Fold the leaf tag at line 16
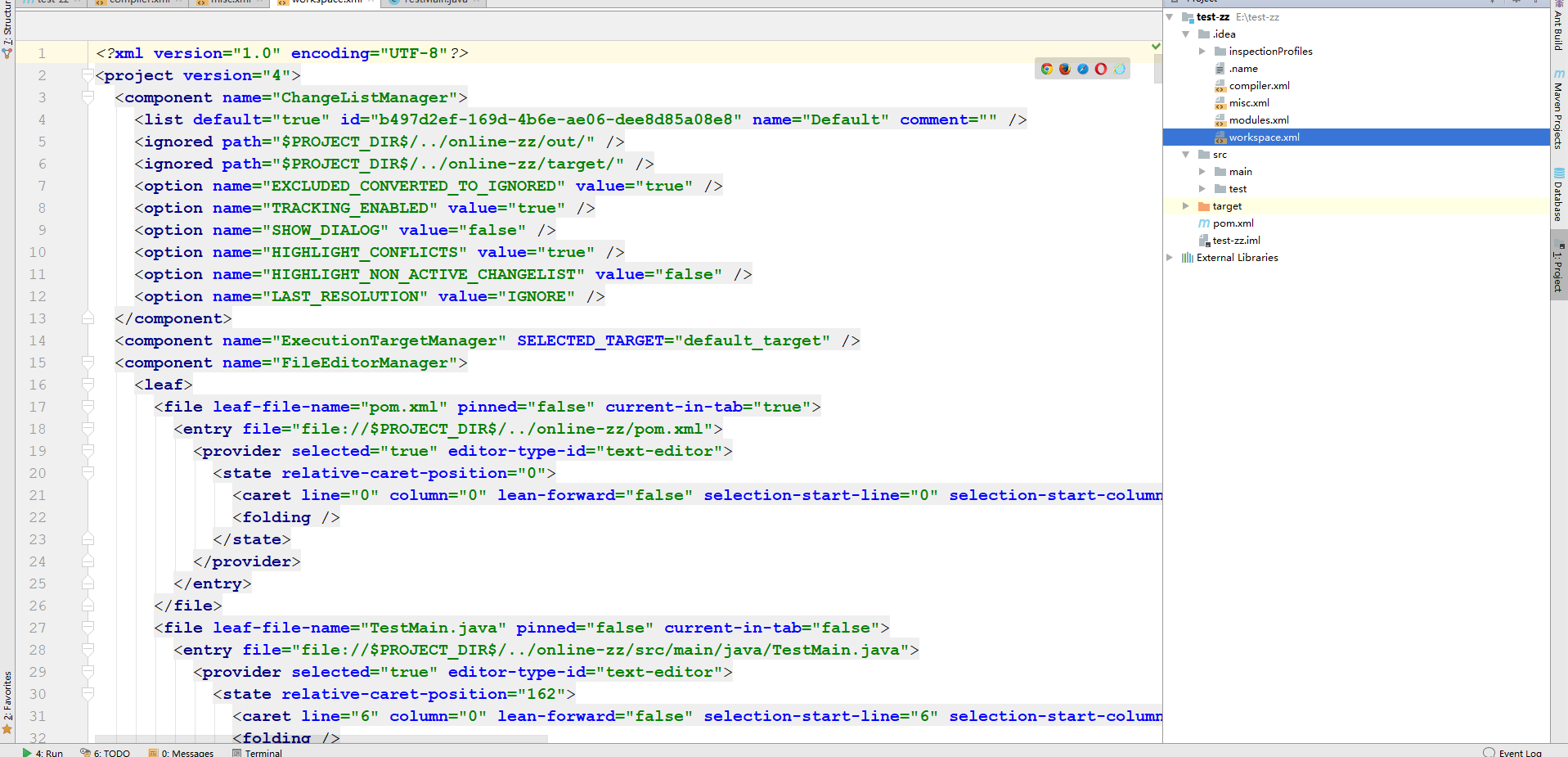Image resolution: width=1568 pixels, height=757 pixels. point(88,385)
